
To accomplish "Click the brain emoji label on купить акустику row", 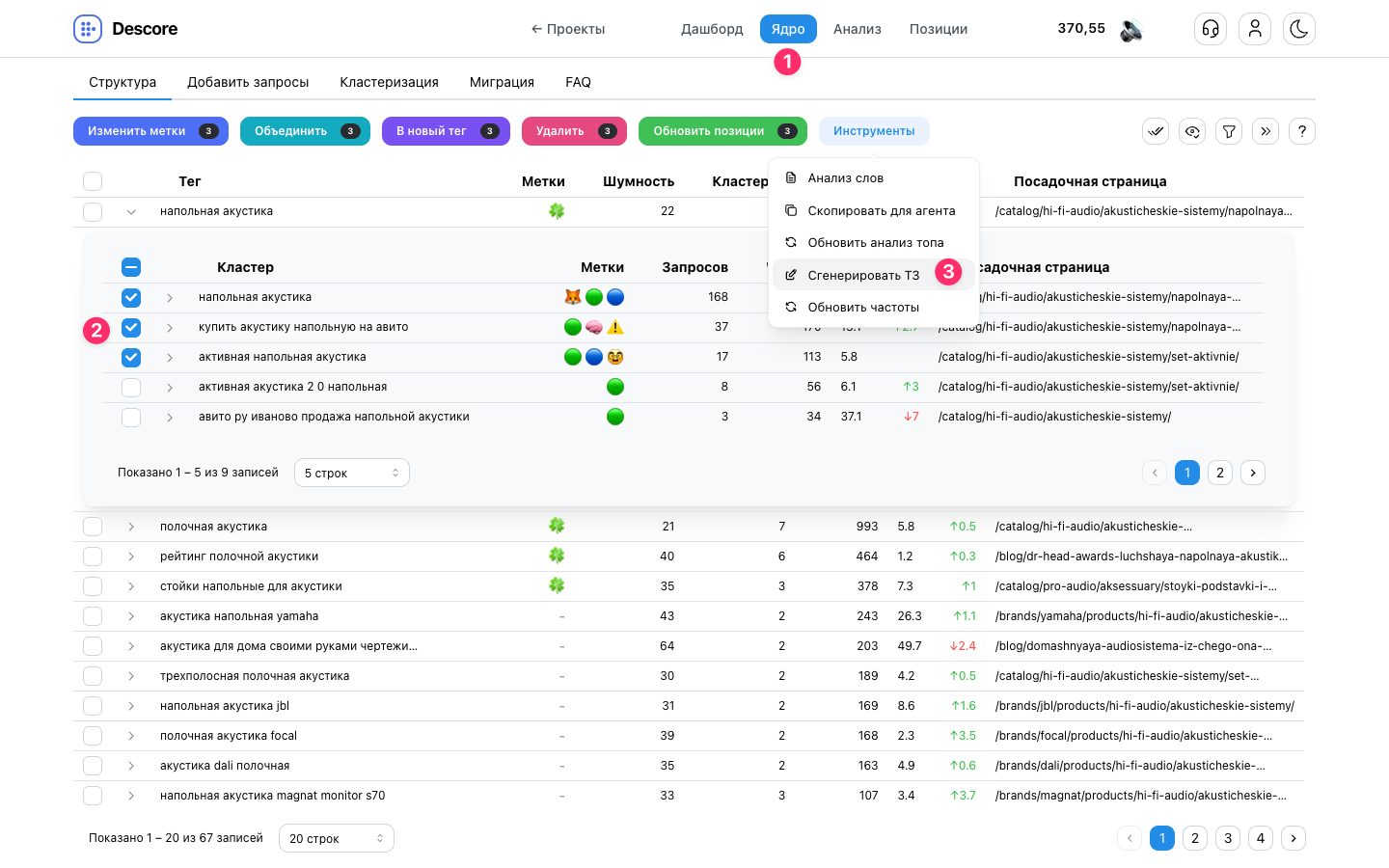I will (x=594, y=327).
